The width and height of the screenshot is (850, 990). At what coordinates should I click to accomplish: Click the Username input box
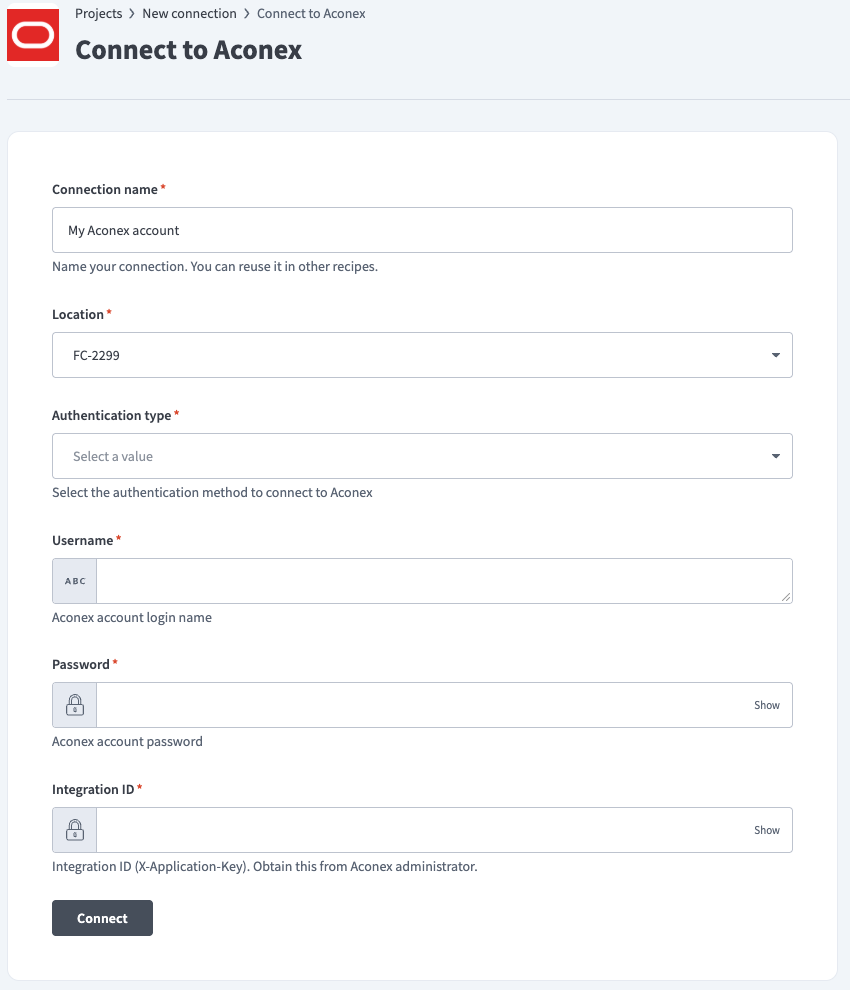click(440, 580)
